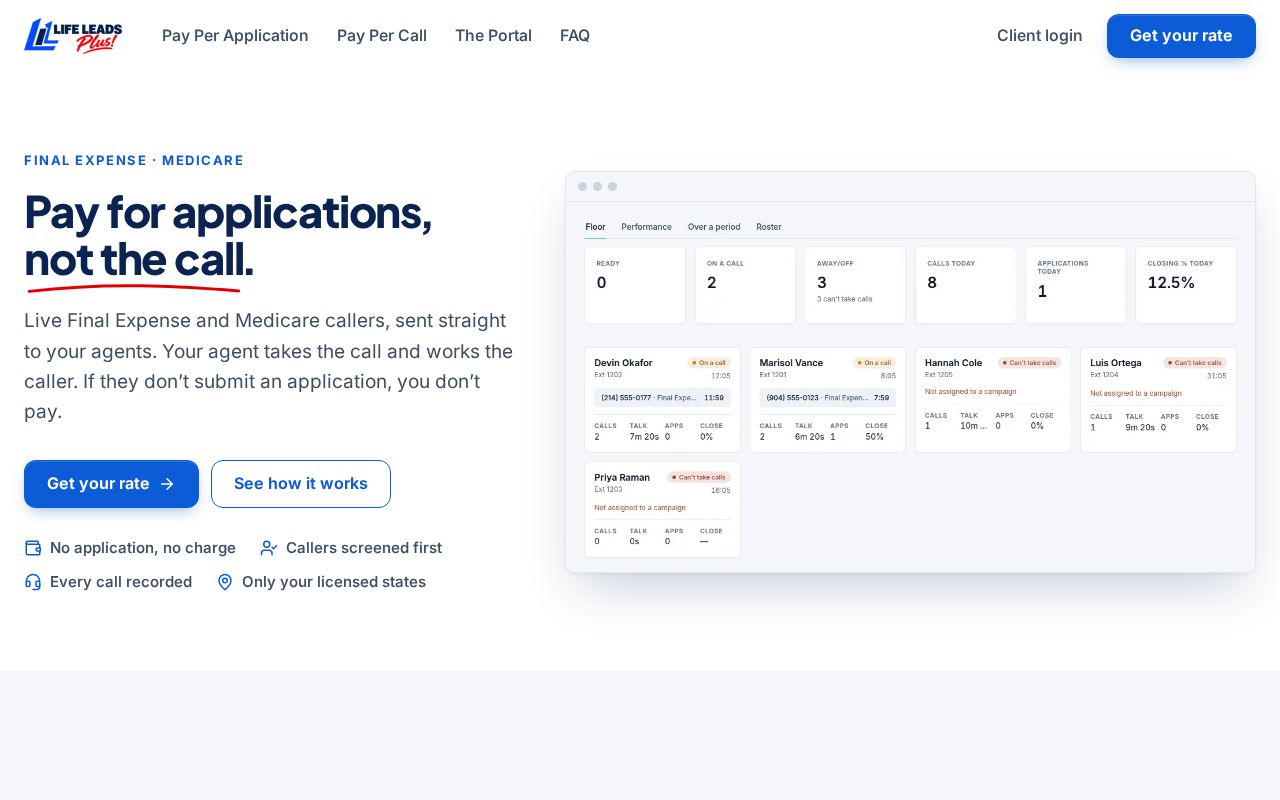The height and width of the screenshot is (800, 1280).
Task: Click Ext 1202 under Devin Okafor
Action: point(608,375)
